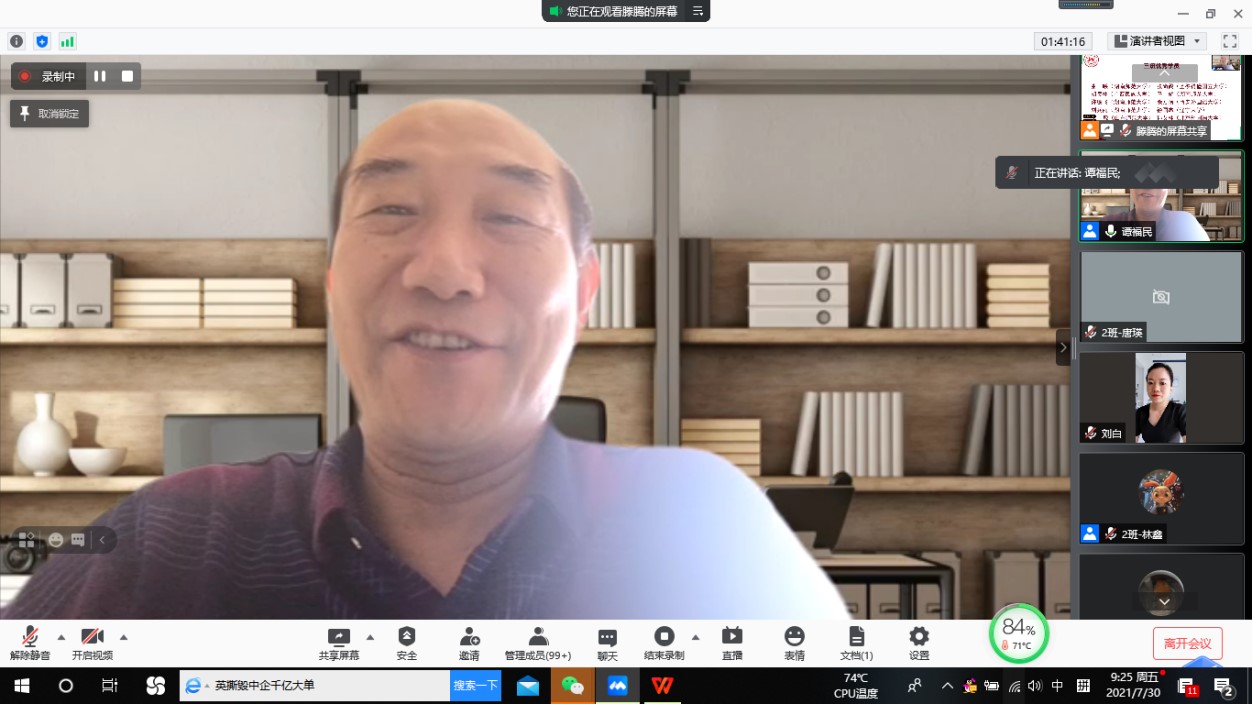Select the 刘白 participant video thumbnail

[1160, 397]
